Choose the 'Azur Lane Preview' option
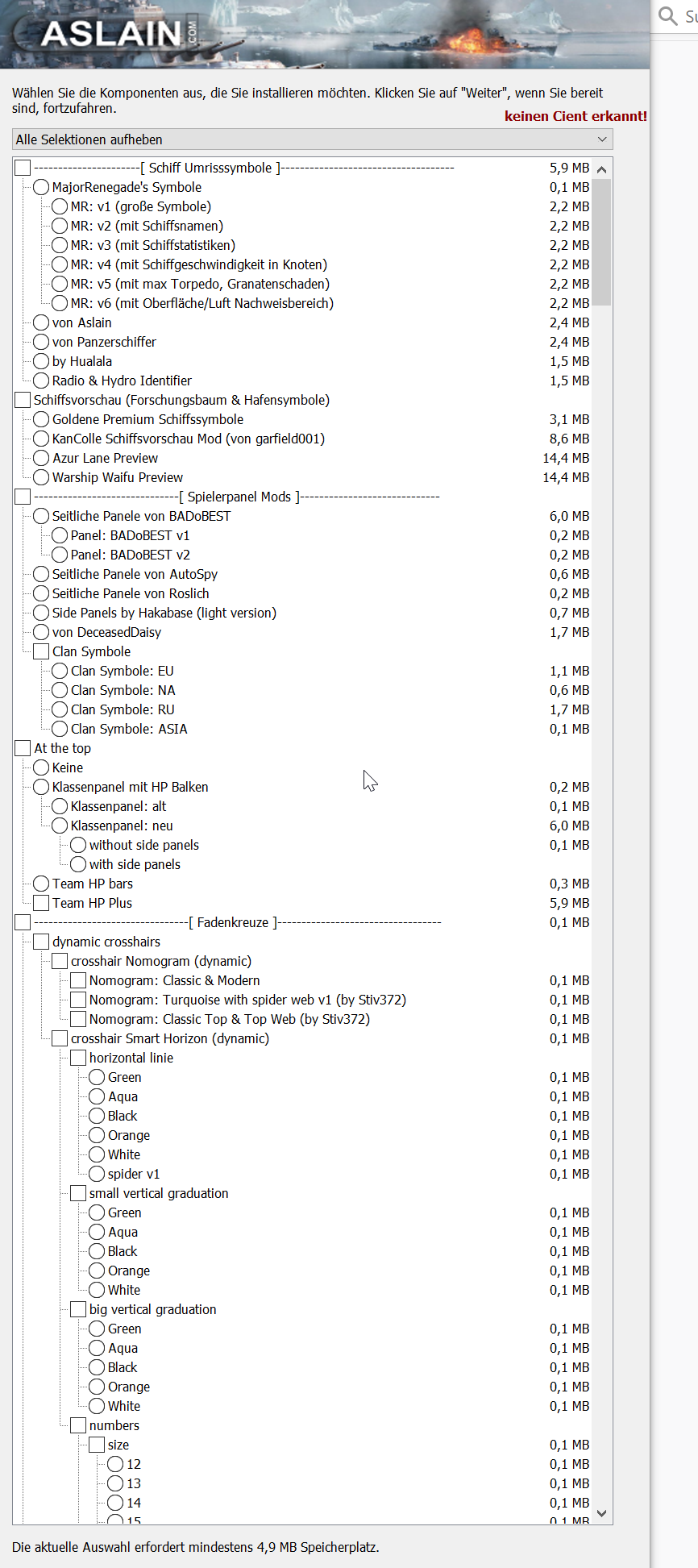Image resolution: width=698 pixels, height=1568 pixels. [x=41, y=458]
